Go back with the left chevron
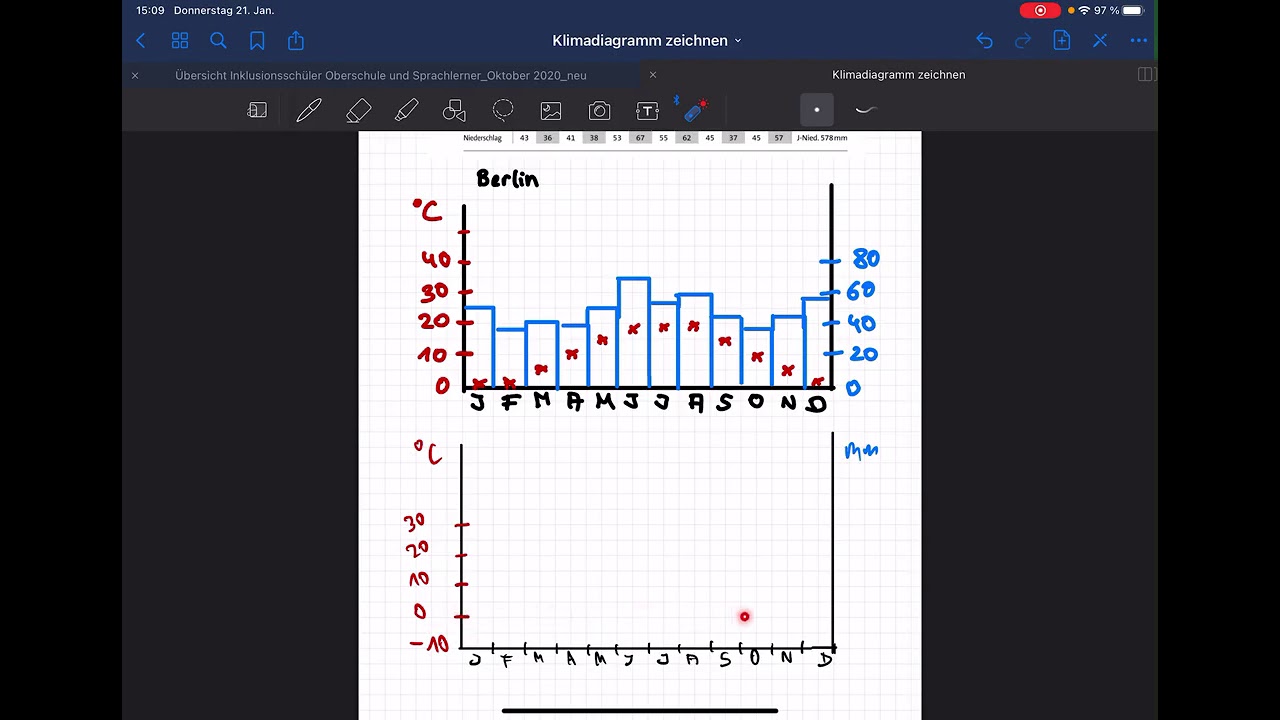The height and width of the screenshot is (720, 1280). coord(141,41)
